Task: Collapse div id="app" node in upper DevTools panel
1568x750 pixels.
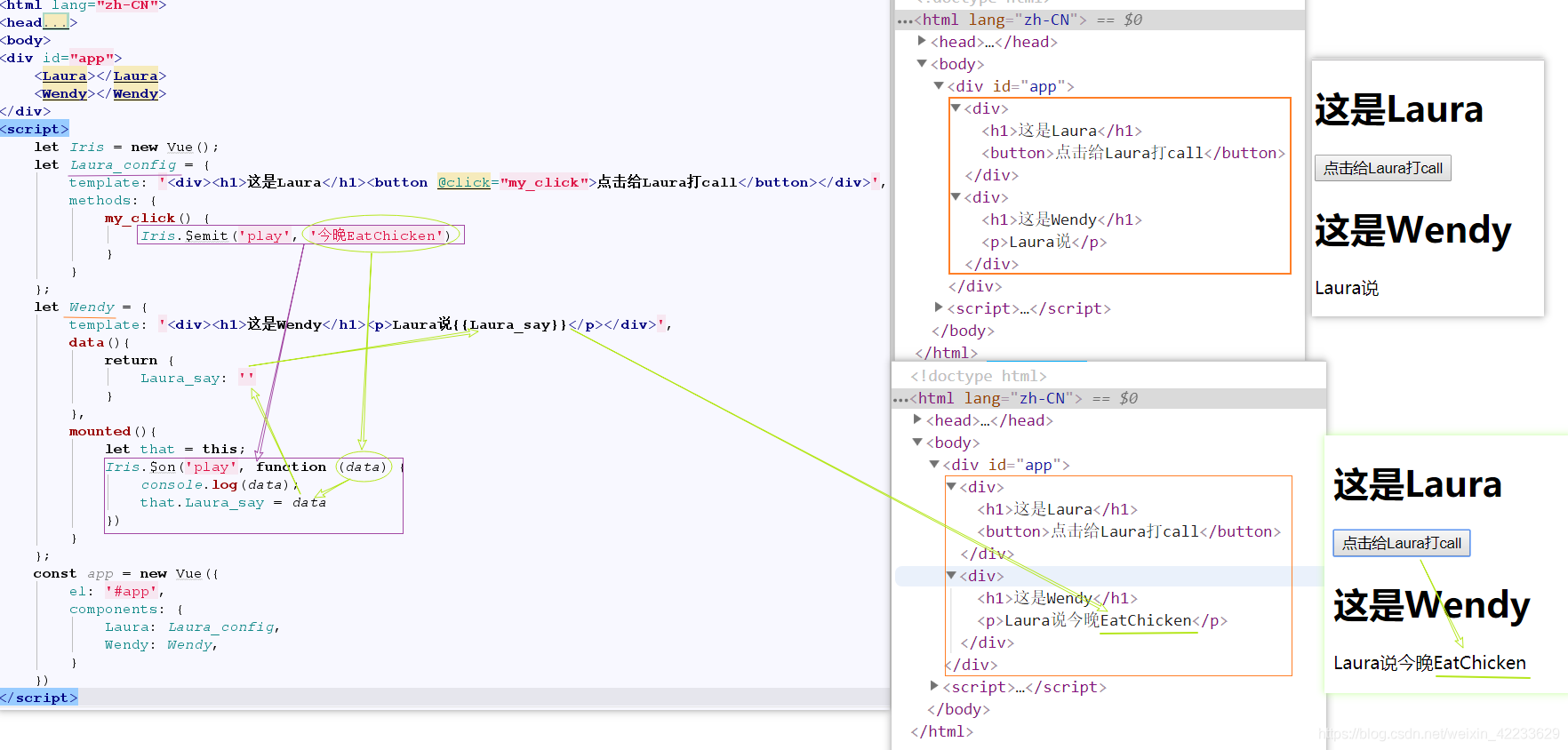Action: [x=939, y=86]
